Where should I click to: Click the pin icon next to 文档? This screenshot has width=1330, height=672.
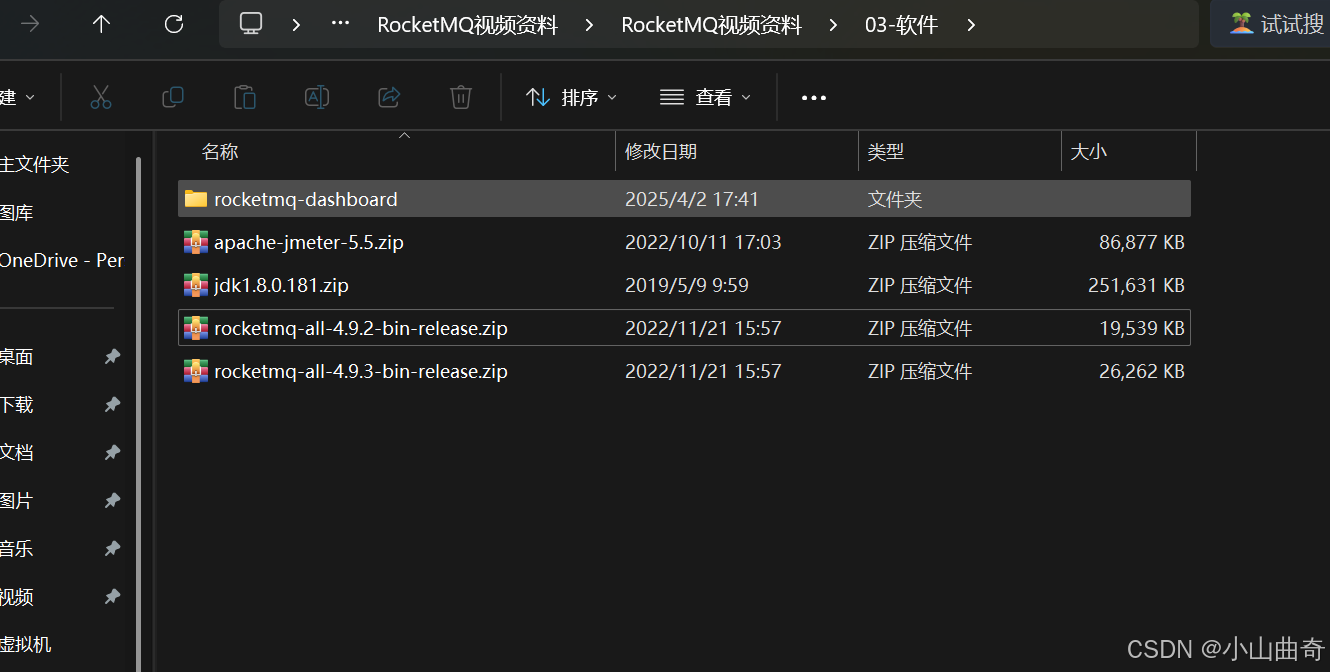[x=113, y=453]
